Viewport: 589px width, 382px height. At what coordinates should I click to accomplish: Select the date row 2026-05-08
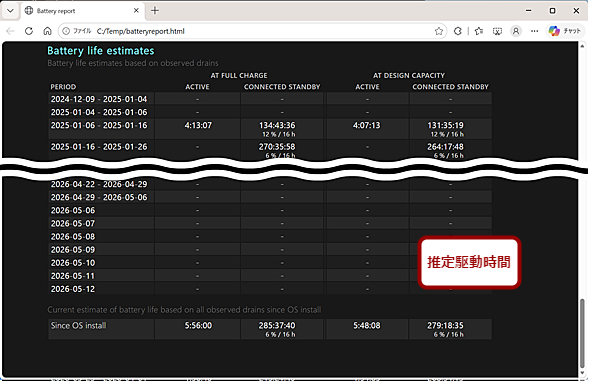(x=73, y=237)
